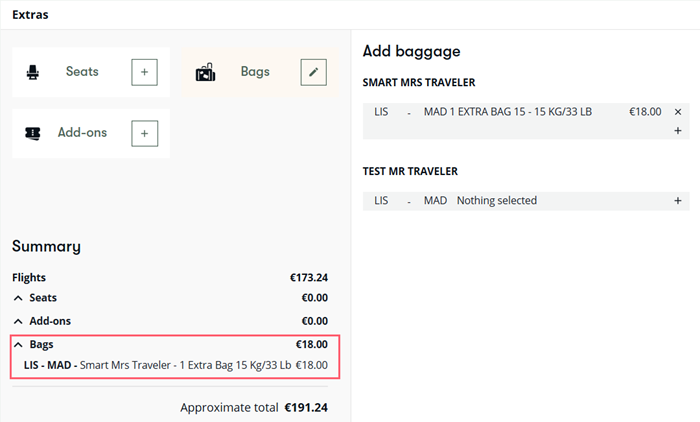Add seats with the plus button
The width and height of the screenshot is (700, 422).
click(x=144, y=72)
